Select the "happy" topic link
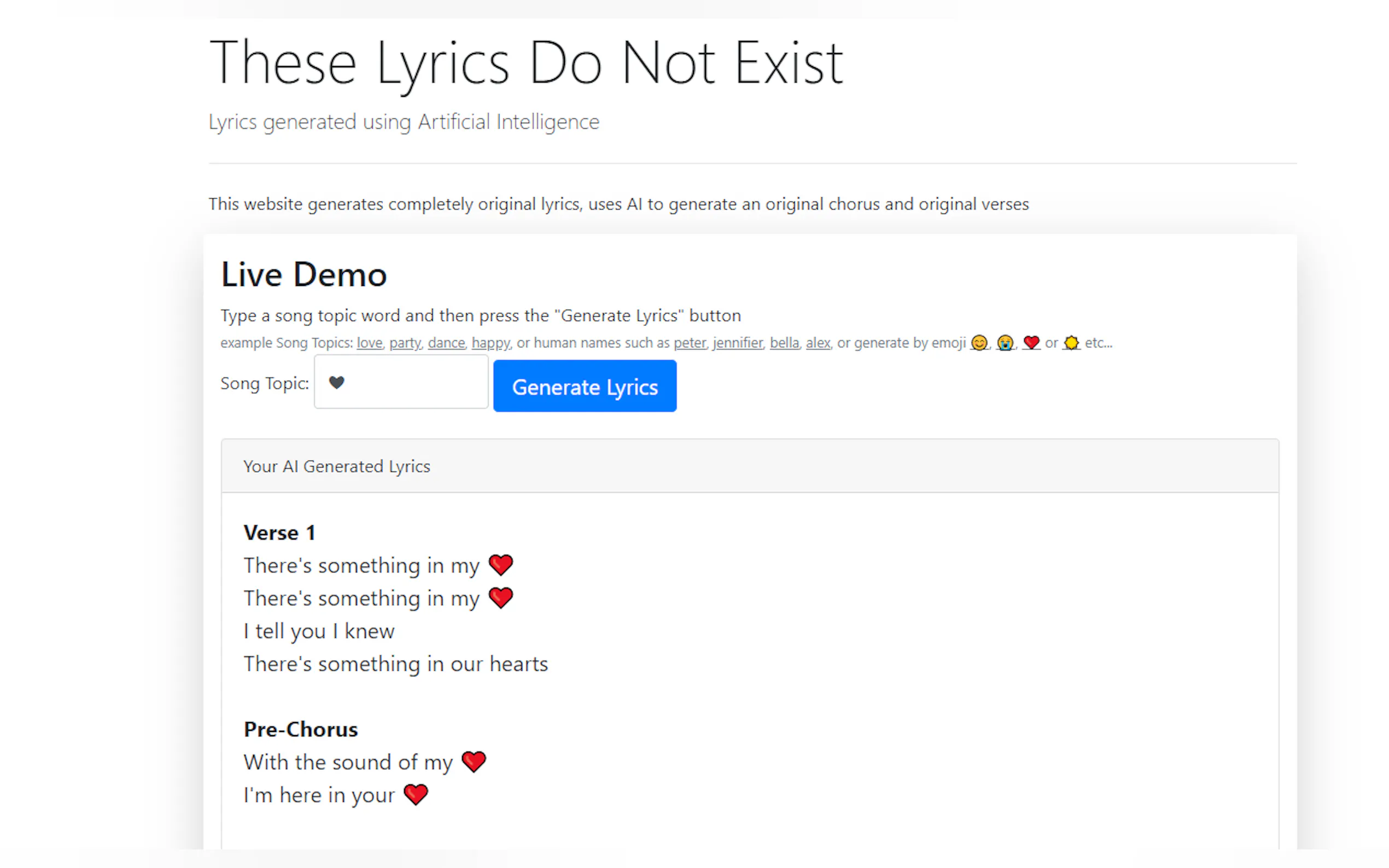 click(491, 343)
